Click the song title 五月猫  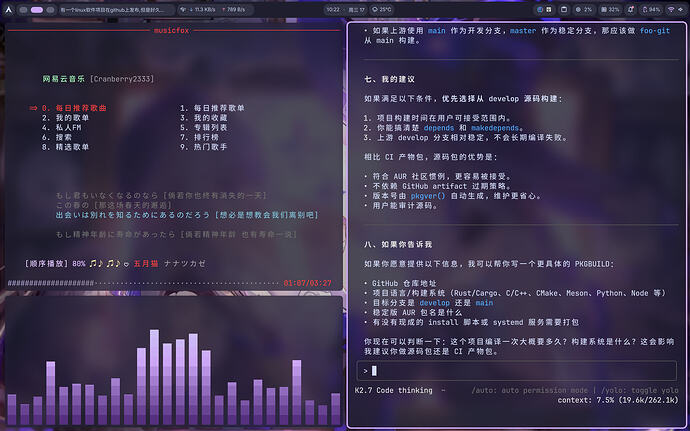tap(146, 263)
